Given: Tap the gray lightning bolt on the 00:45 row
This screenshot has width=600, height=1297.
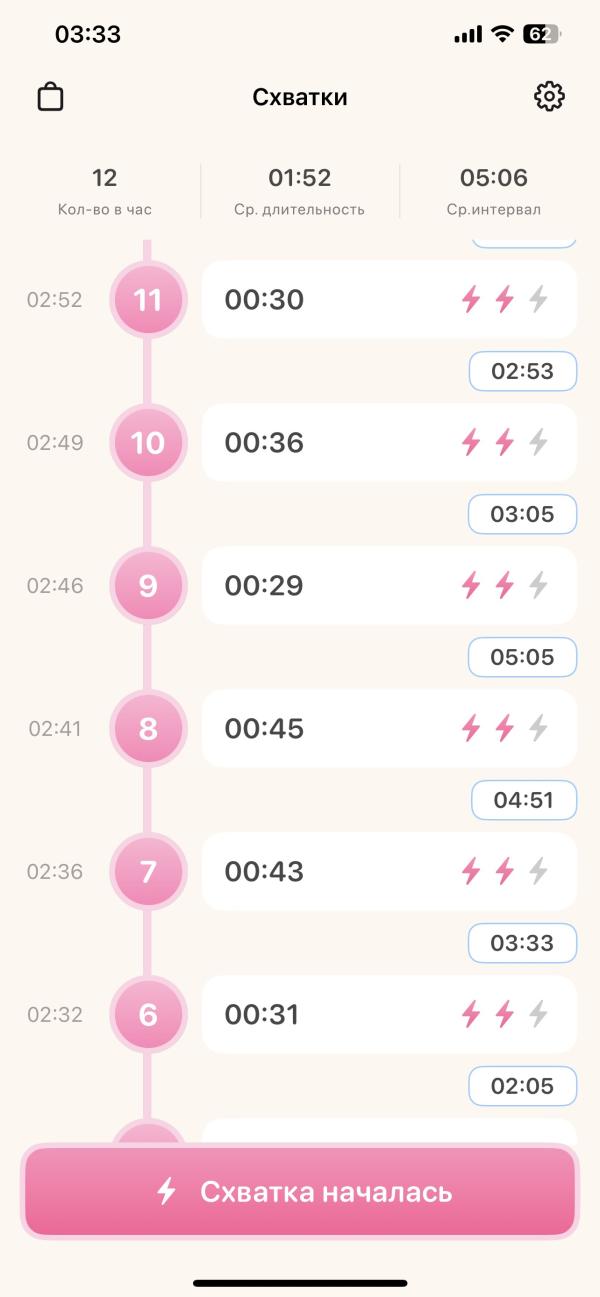Looking at the screenshot, I should [x=539, y=728].
